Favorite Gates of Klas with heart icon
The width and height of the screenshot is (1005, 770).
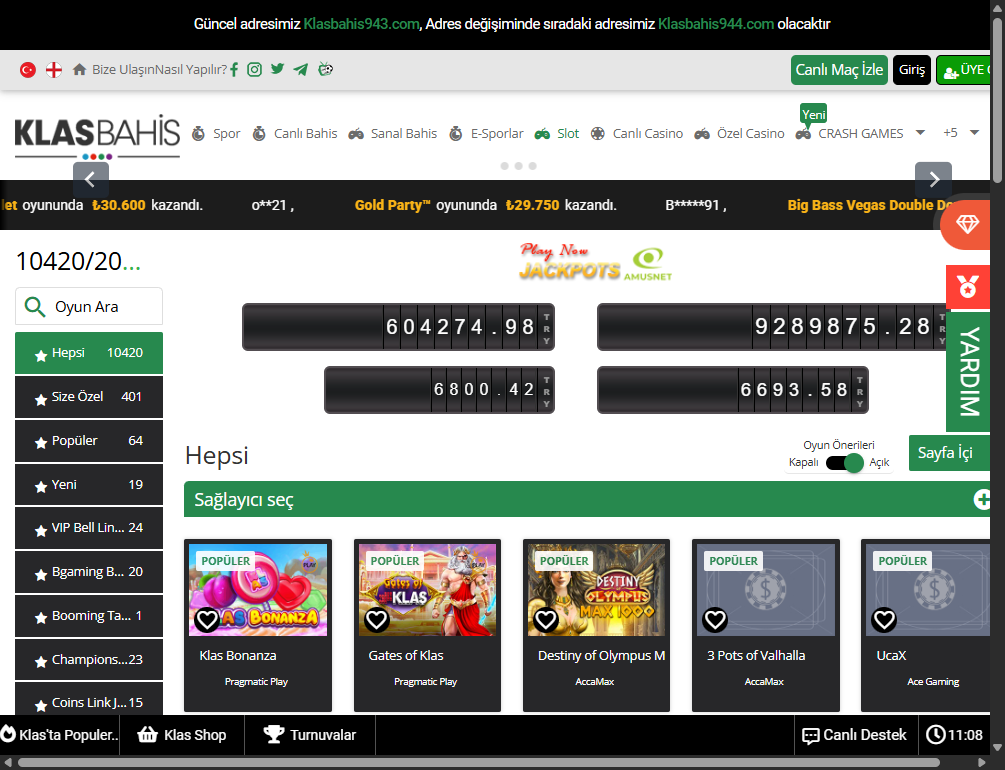[376, 620]
